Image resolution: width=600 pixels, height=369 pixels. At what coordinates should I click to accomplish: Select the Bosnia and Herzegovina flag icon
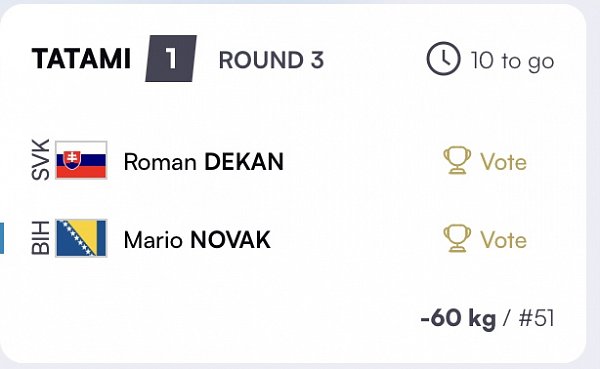(81, 238)
